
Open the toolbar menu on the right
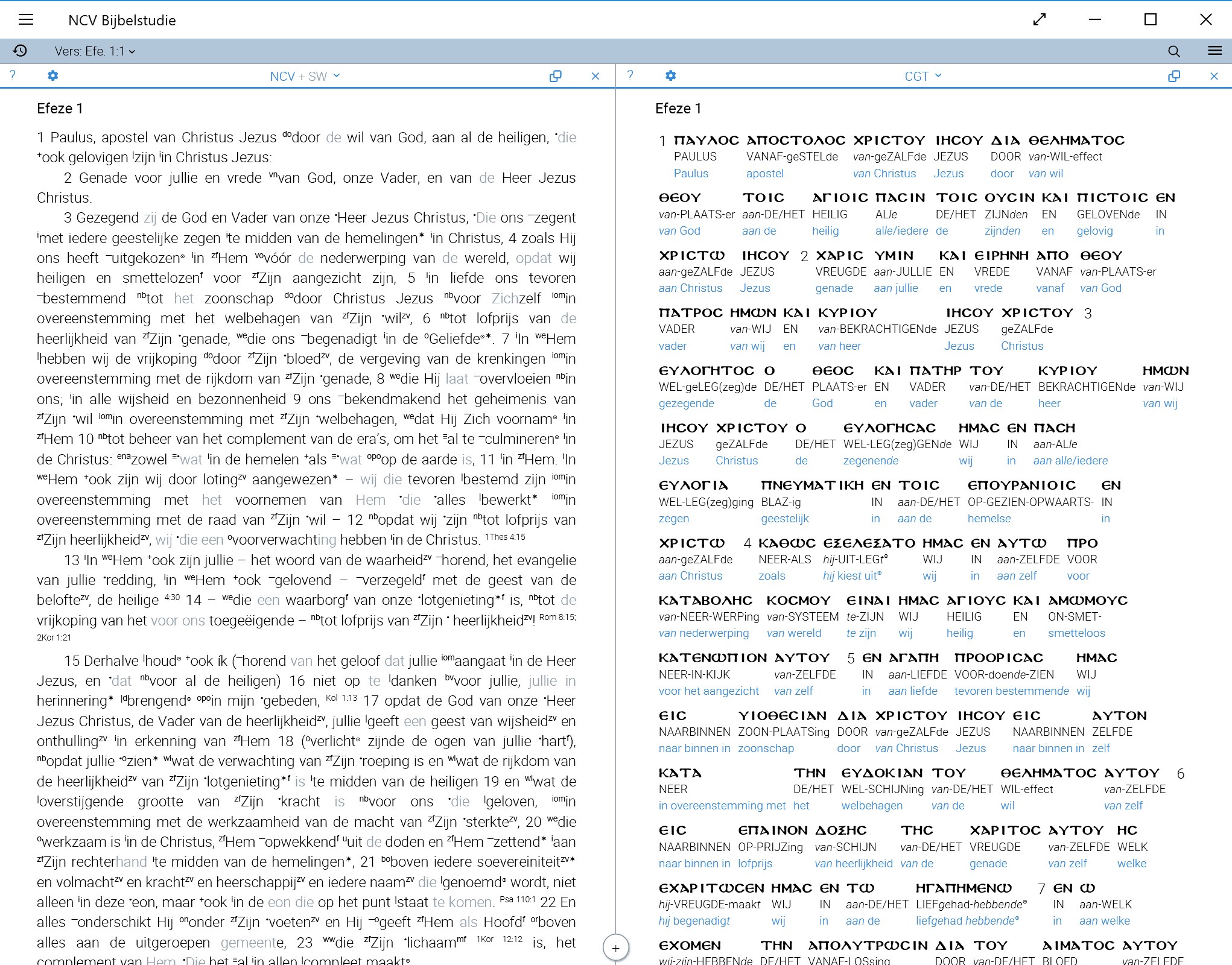tap(1215, 51)
